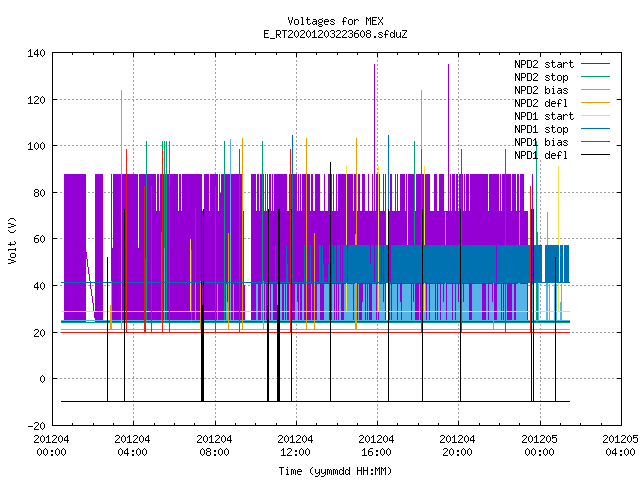
Task: Click the -20 y-axis tick label
Action: tap(36, 426)
